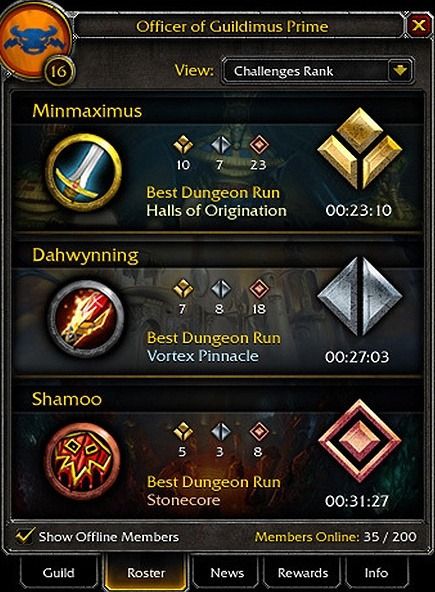Viewport: 435px width, 592px height.
Task: Click the yellow arrow on View dropdown
Action: pos(400,71)
